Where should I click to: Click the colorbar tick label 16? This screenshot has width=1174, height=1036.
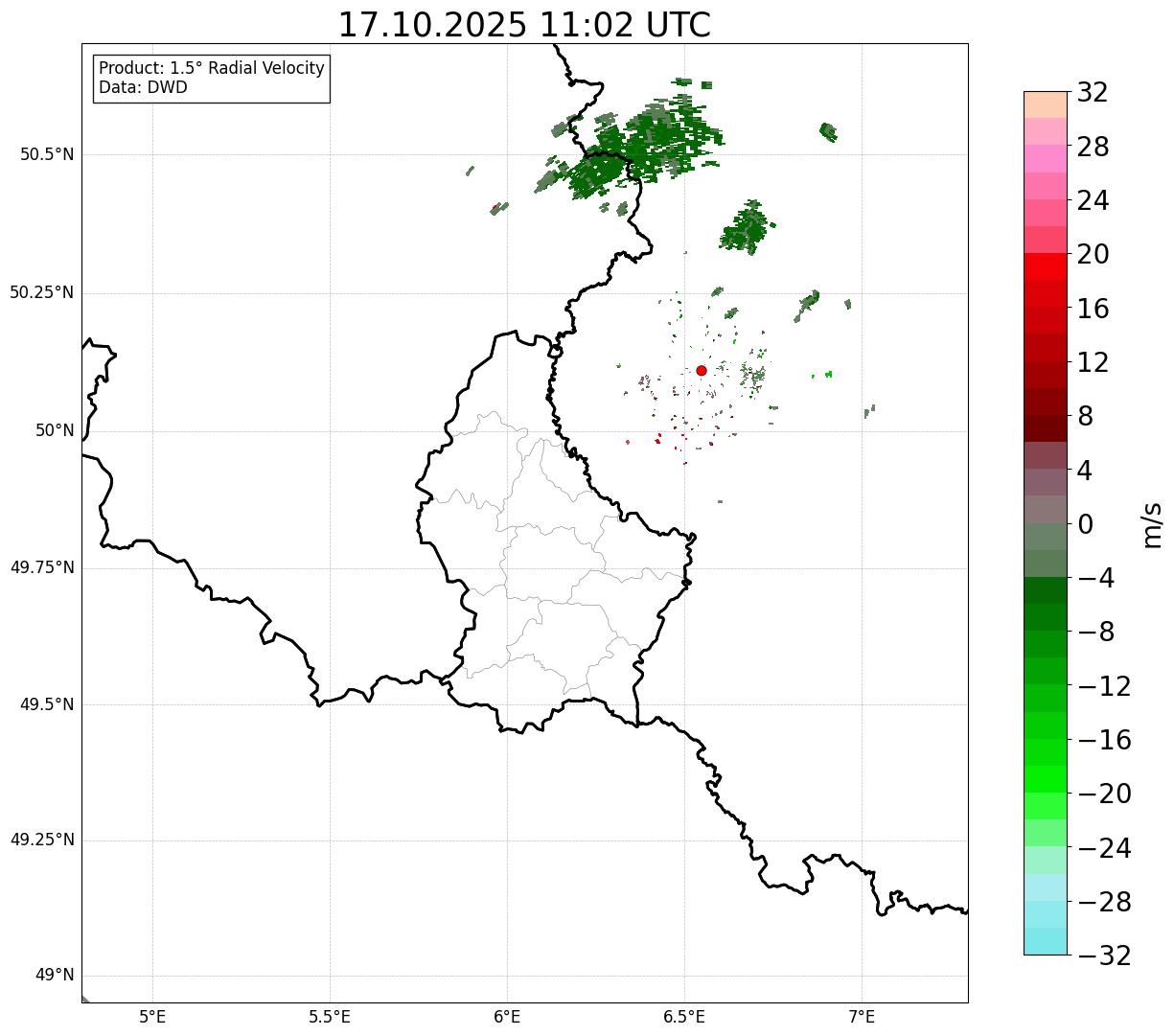tap(1093, 309)
